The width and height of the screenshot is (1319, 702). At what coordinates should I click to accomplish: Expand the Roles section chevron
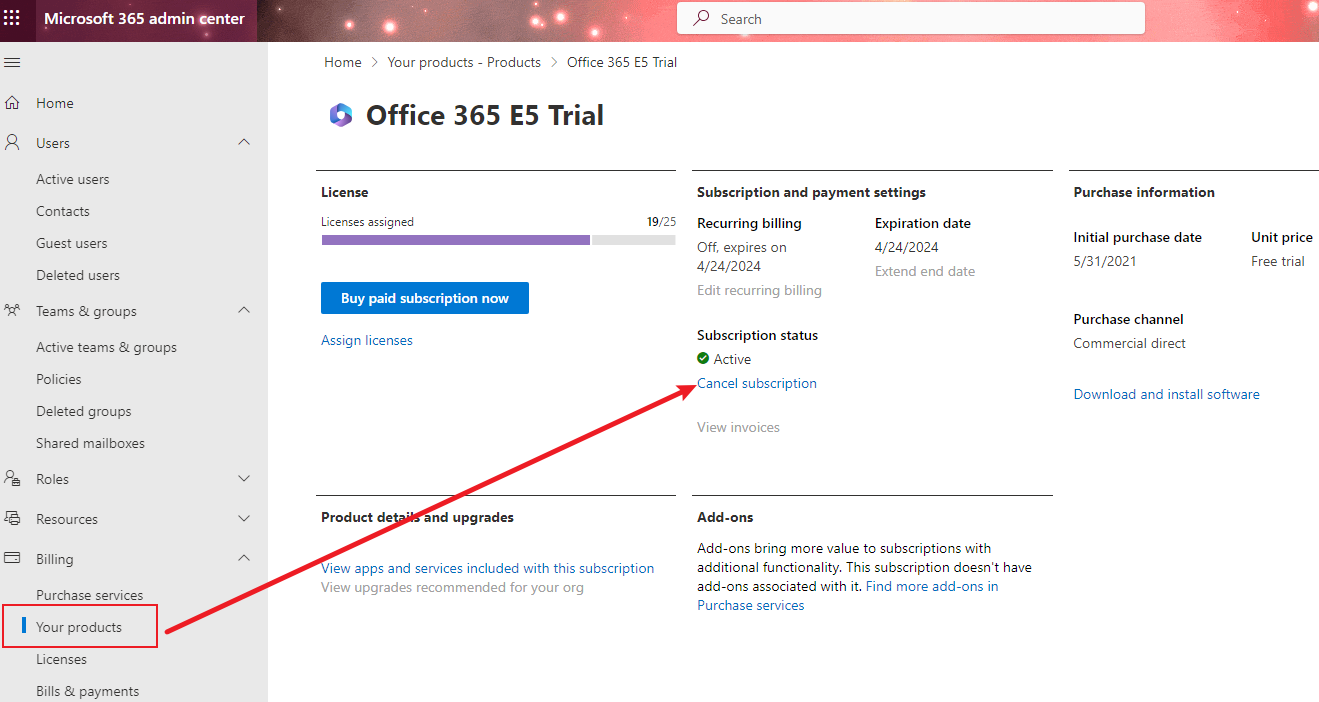244,479
